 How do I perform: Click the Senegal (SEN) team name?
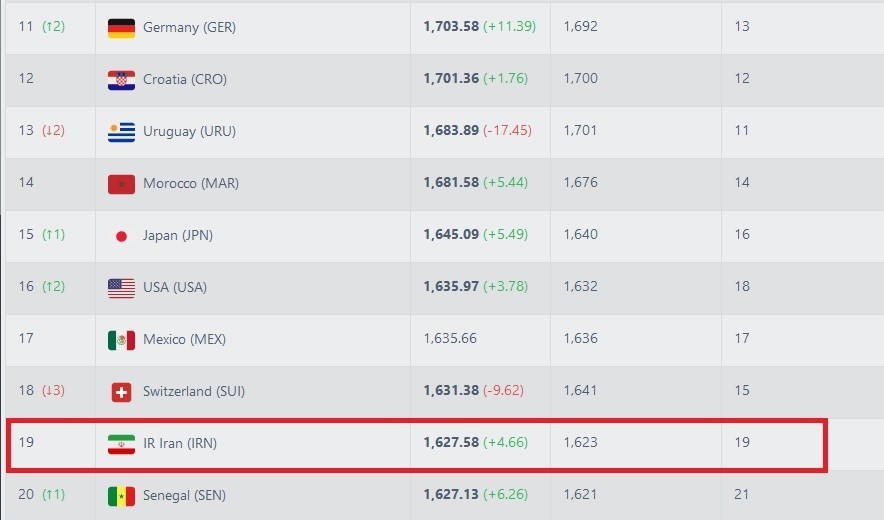pyautogui.click(x=185, y=495)
